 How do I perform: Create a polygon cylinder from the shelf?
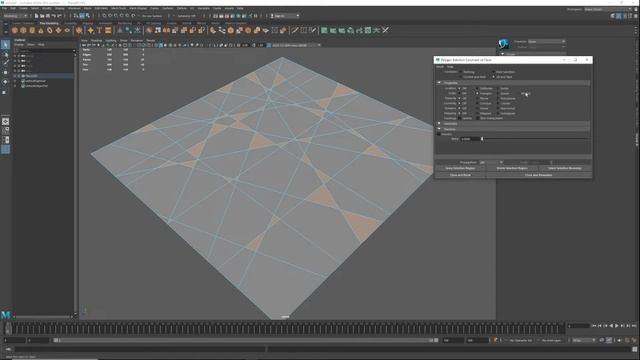[x=32, y=30]
